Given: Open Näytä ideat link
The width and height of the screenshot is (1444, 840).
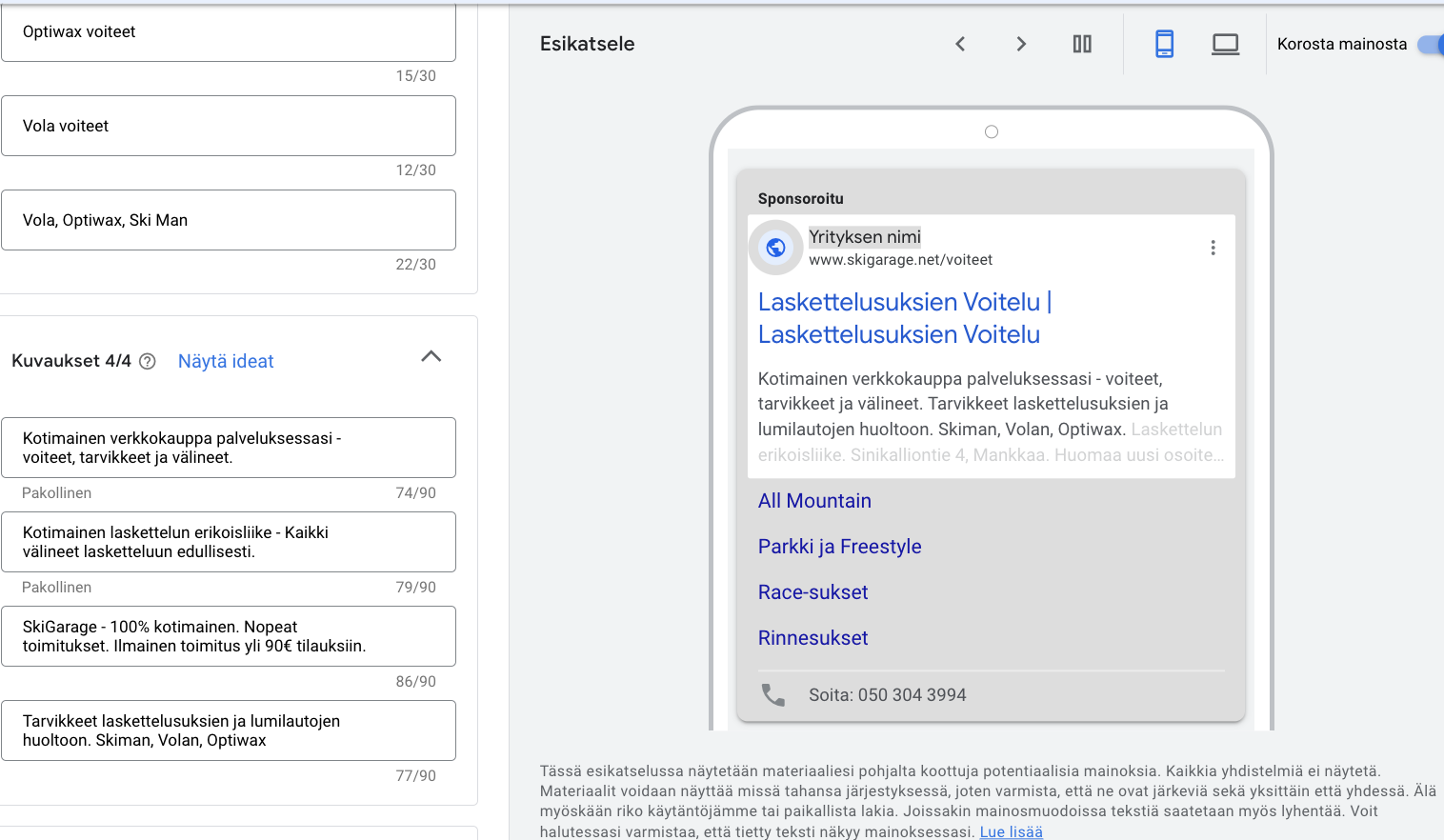Looking at the screenshot, I should pyautogui.click(x=226, y=361).
